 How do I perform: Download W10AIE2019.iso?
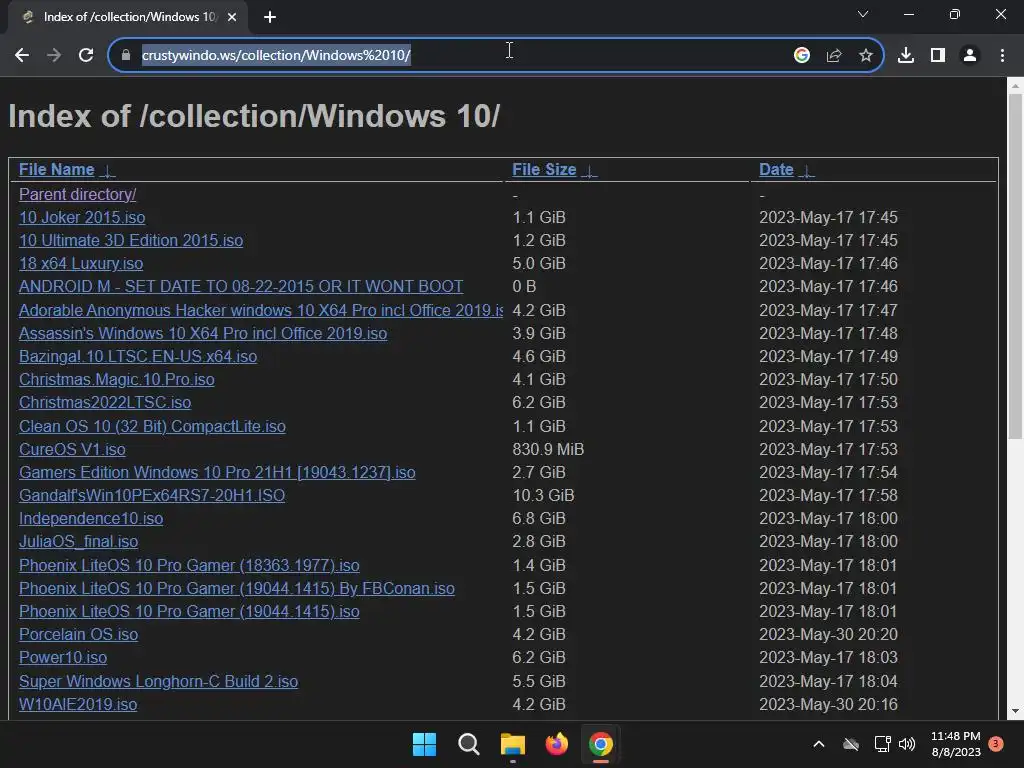point(78,705)
